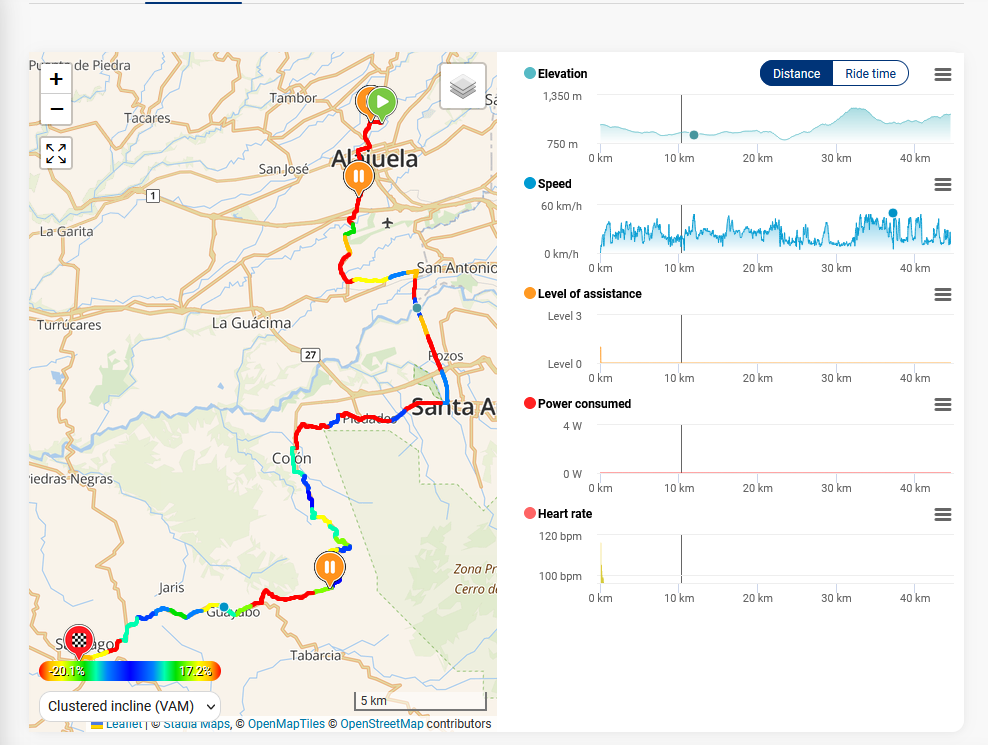
Task: Click the green ride start marker
Action: pos(381,102)
